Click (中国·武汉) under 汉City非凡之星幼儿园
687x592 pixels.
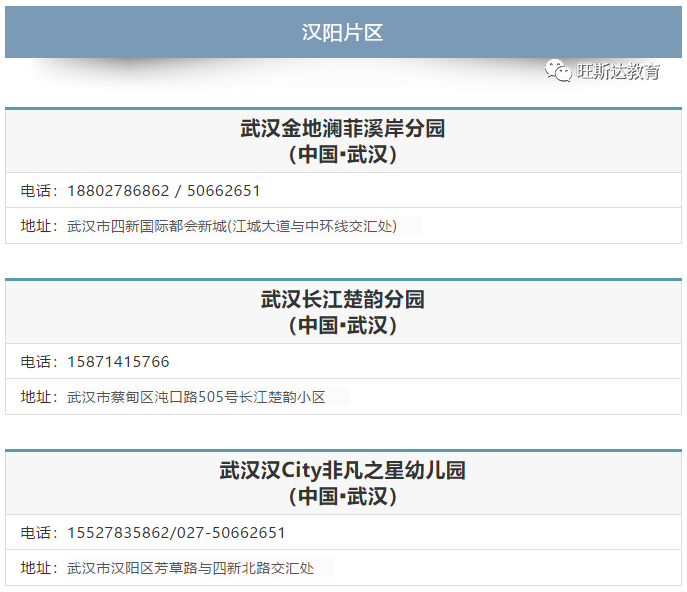pyautogui.click(x=343, y=496)
